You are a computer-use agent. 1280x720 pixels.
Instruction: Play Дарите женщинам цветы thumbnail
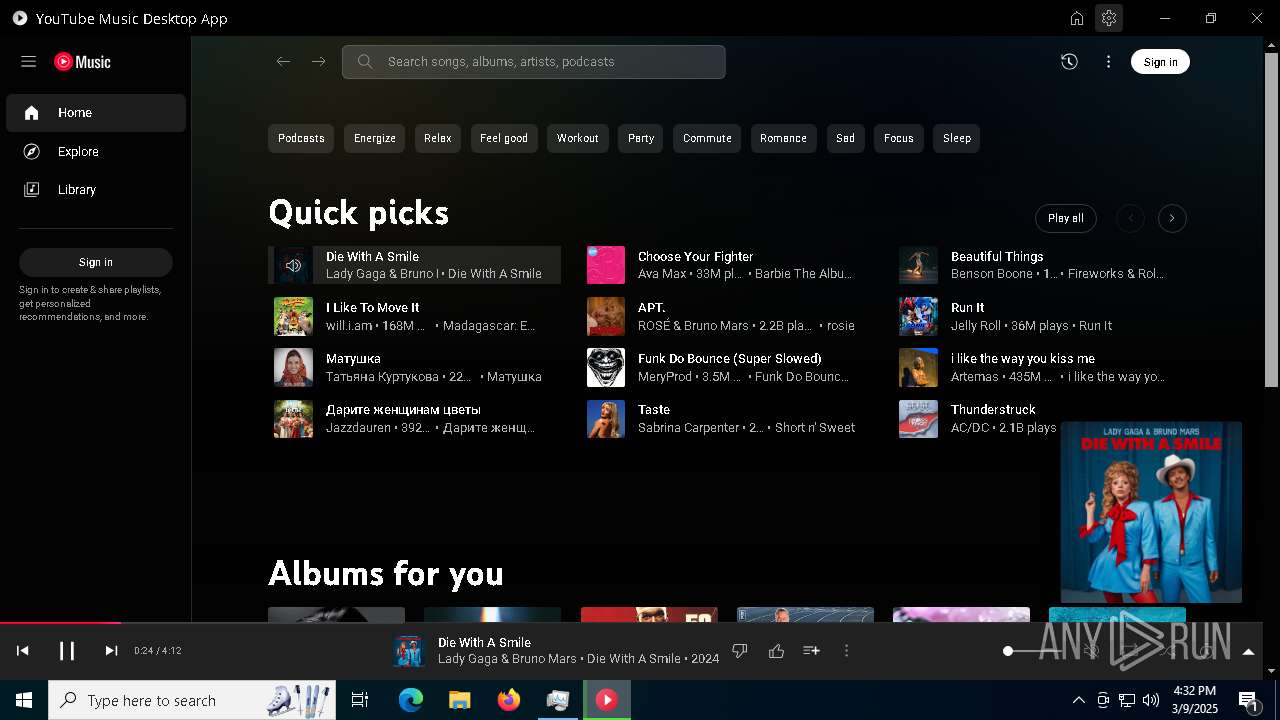click(293, 419)
